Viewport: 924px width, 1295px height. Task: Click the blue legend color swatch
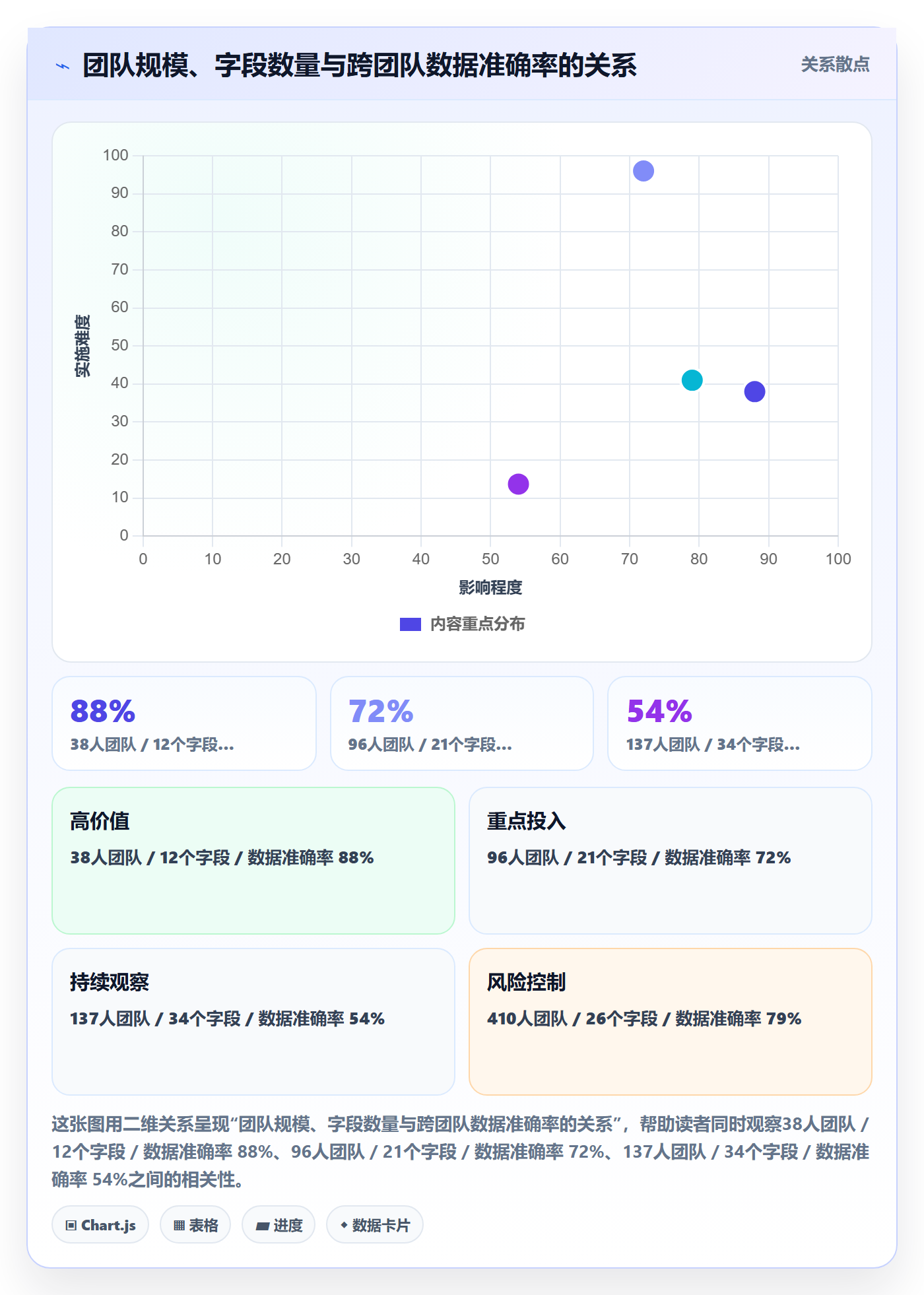[411, 624]
